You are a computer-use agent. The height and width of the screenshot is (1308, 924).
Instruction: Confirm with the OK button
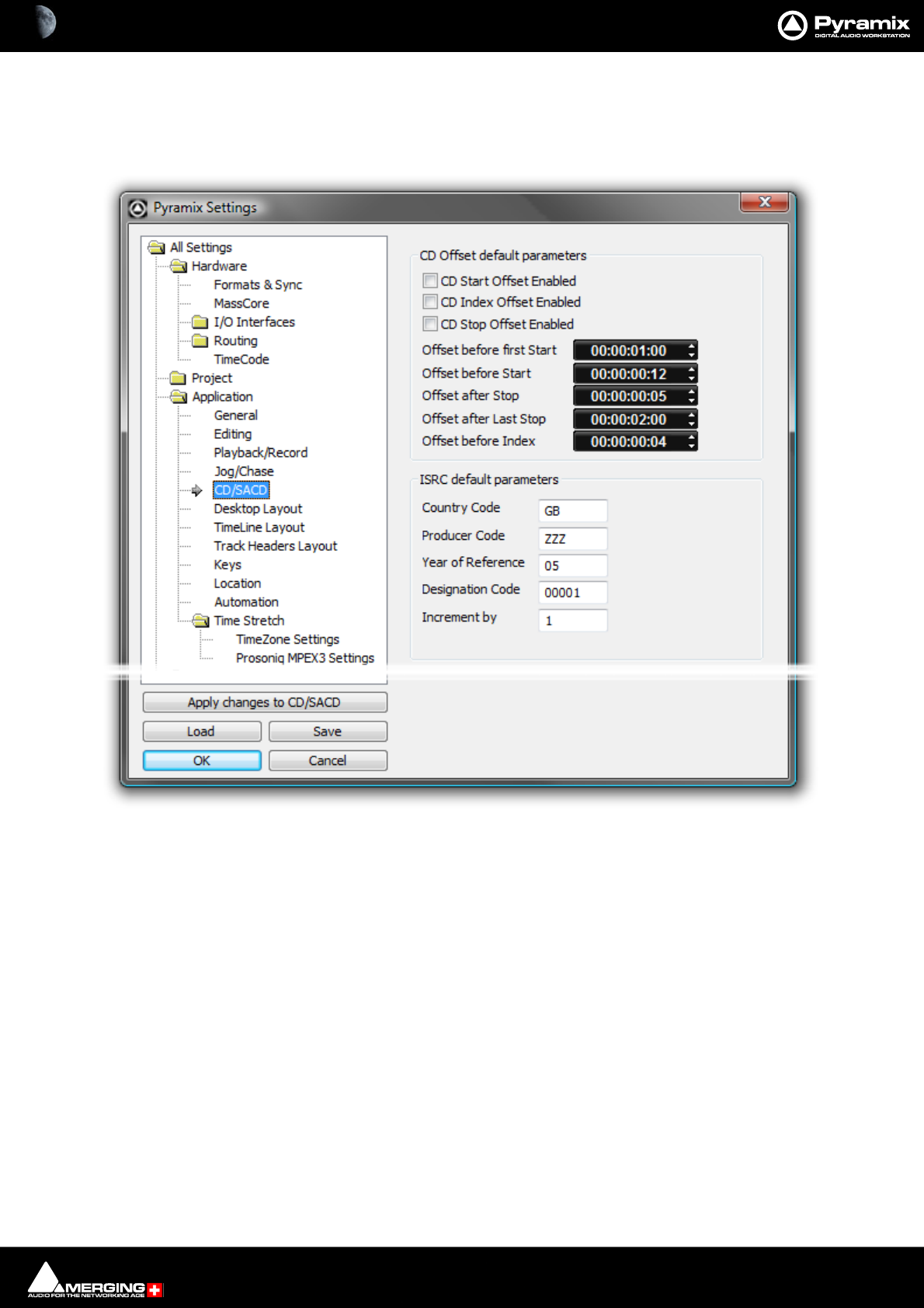pos(202,760)
